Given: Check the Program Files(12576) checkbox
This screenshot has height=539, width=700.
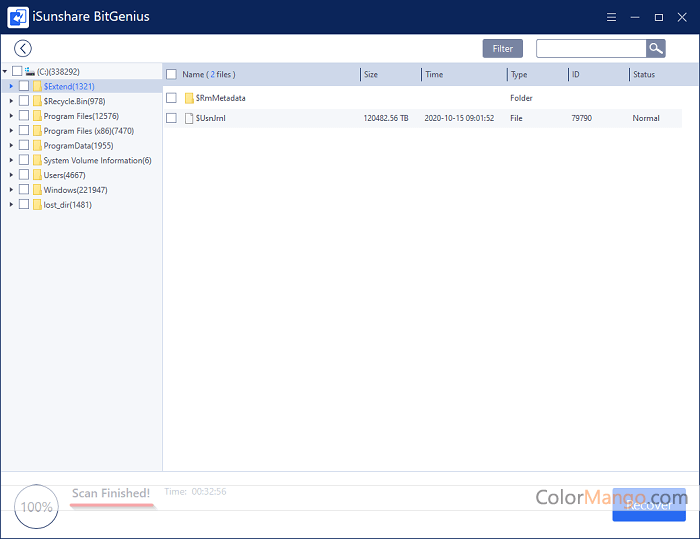Looking at the screenshot, I should point(24,116).
